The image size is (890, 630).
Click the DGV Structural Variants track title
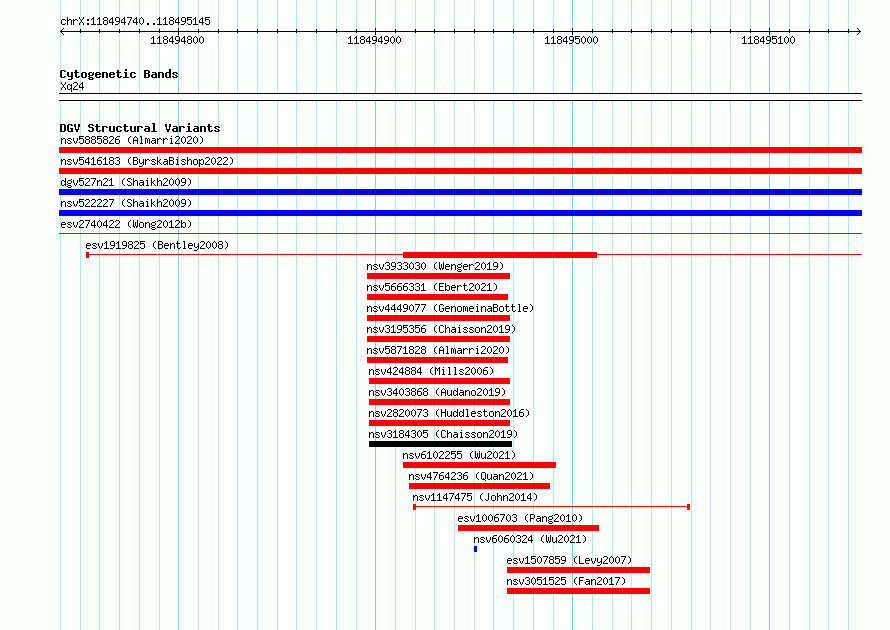click(140, 128)
